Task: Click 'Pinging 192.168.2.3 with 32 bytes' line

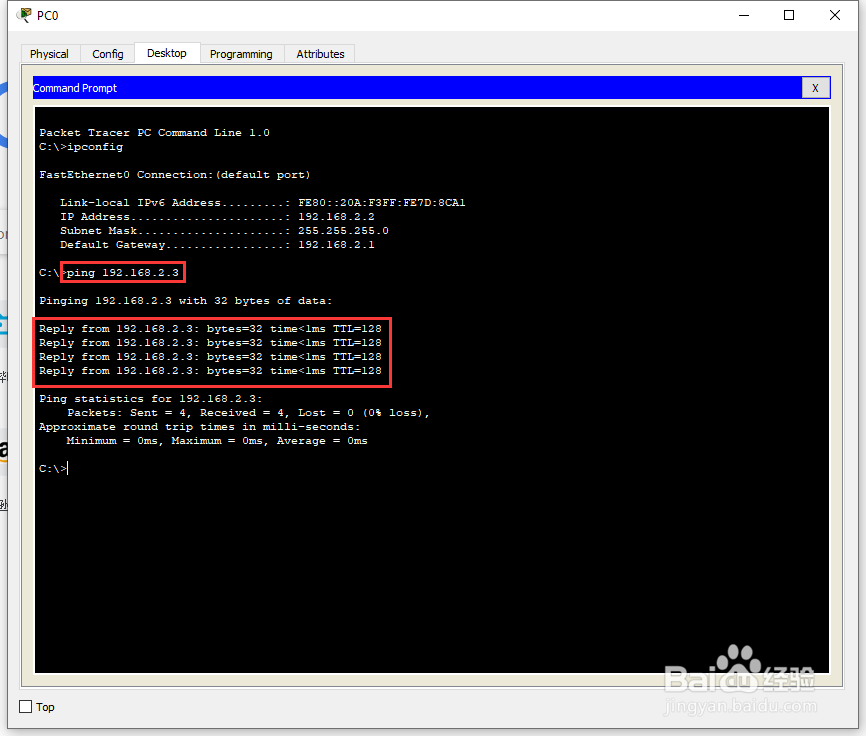Action: click(x=186, y=301)
